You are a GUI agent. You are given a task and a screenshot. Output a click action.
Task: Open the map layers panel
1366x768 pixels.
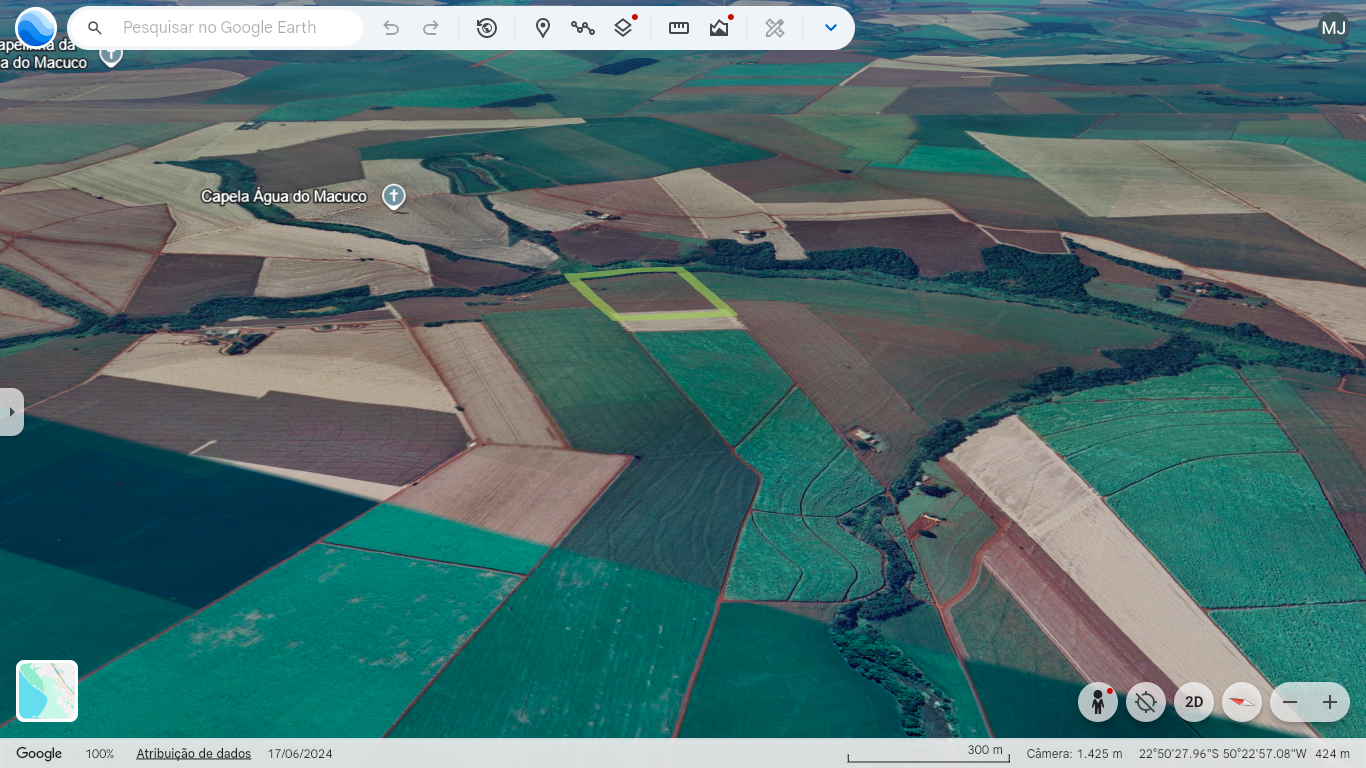(623, 28)
